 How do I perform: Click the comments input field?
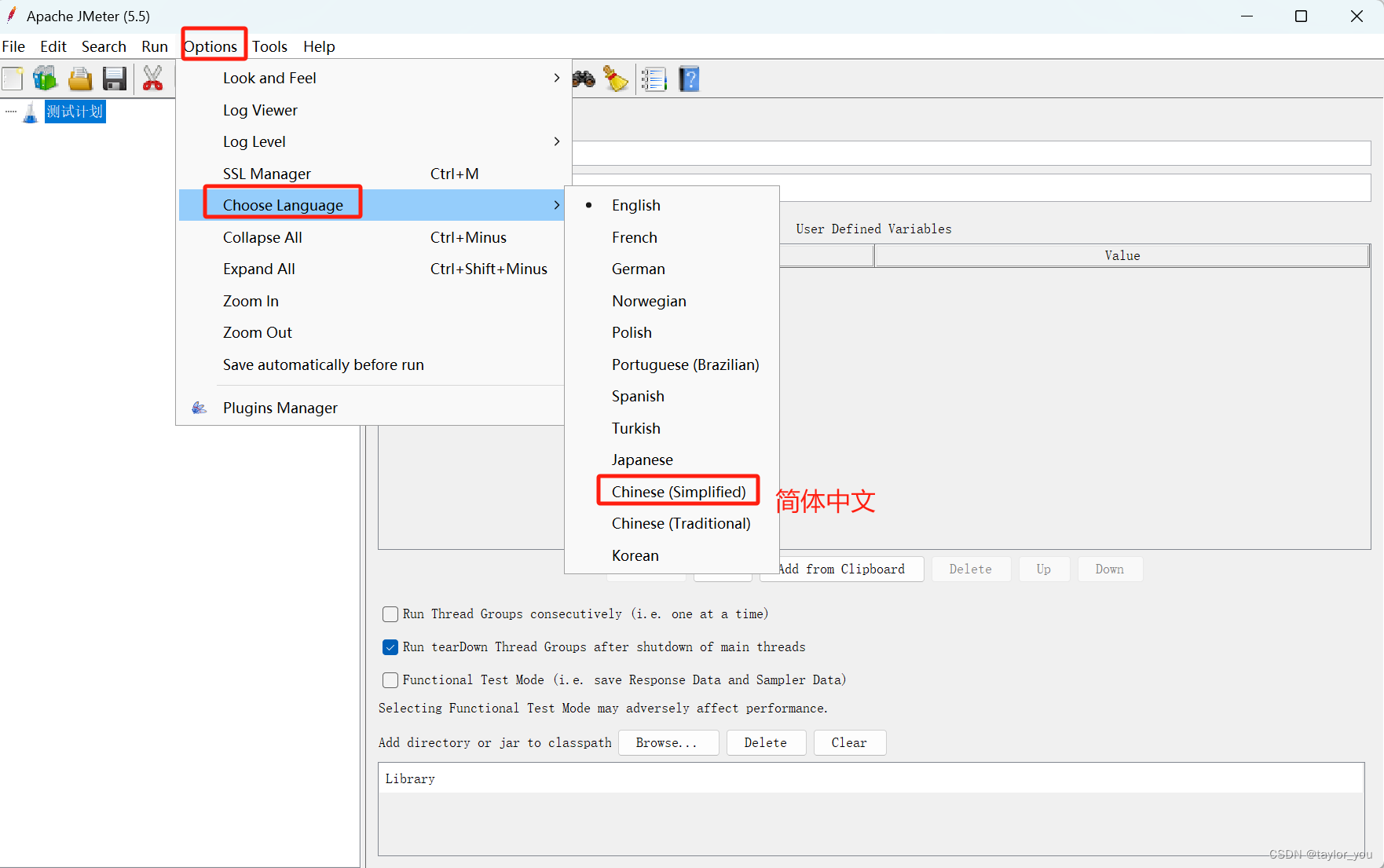[972, 188]
